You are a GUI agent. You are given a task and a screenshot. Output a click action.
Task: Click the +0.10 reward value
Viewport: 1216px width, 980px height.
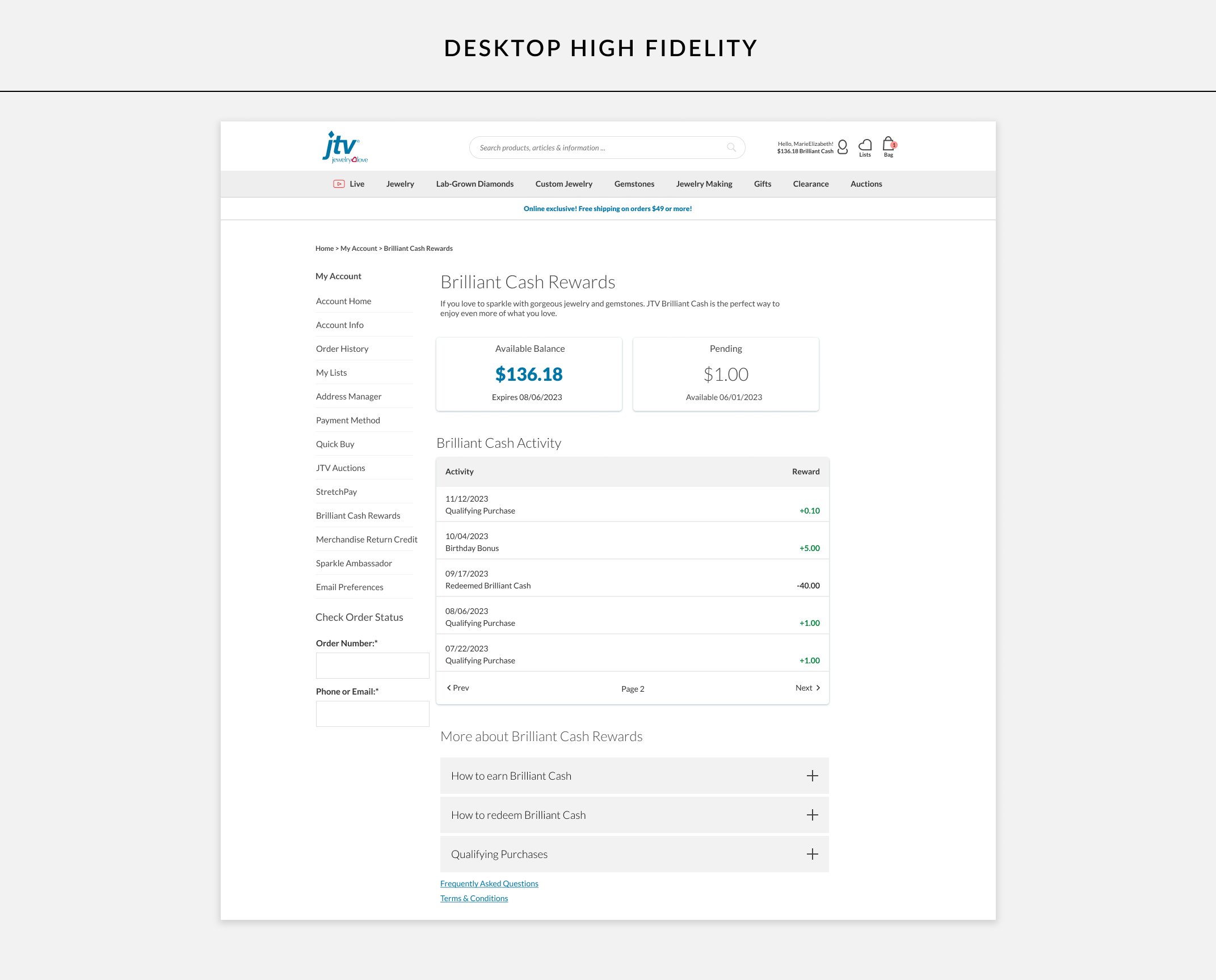point(809,511)
